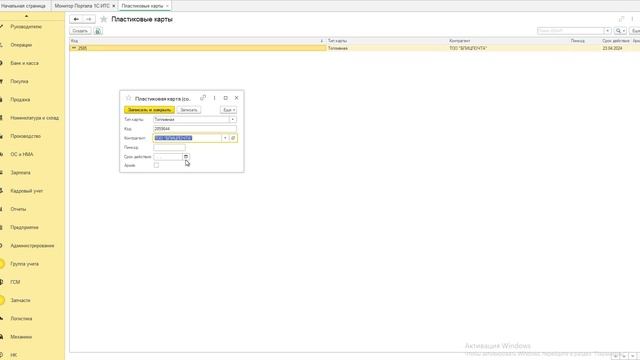Open Банк и касса section
The image size is (640, 360).
pyautogui.click(x=24, y=63)
